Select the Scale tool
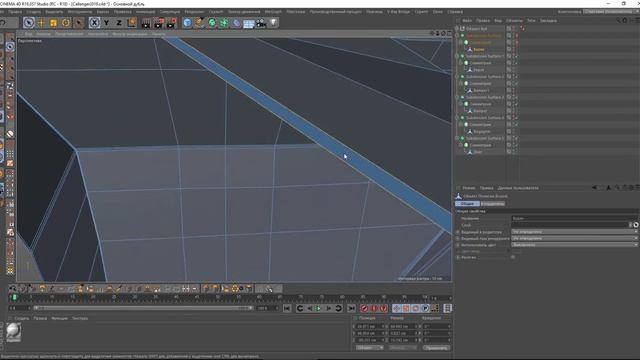 (53, 23)
